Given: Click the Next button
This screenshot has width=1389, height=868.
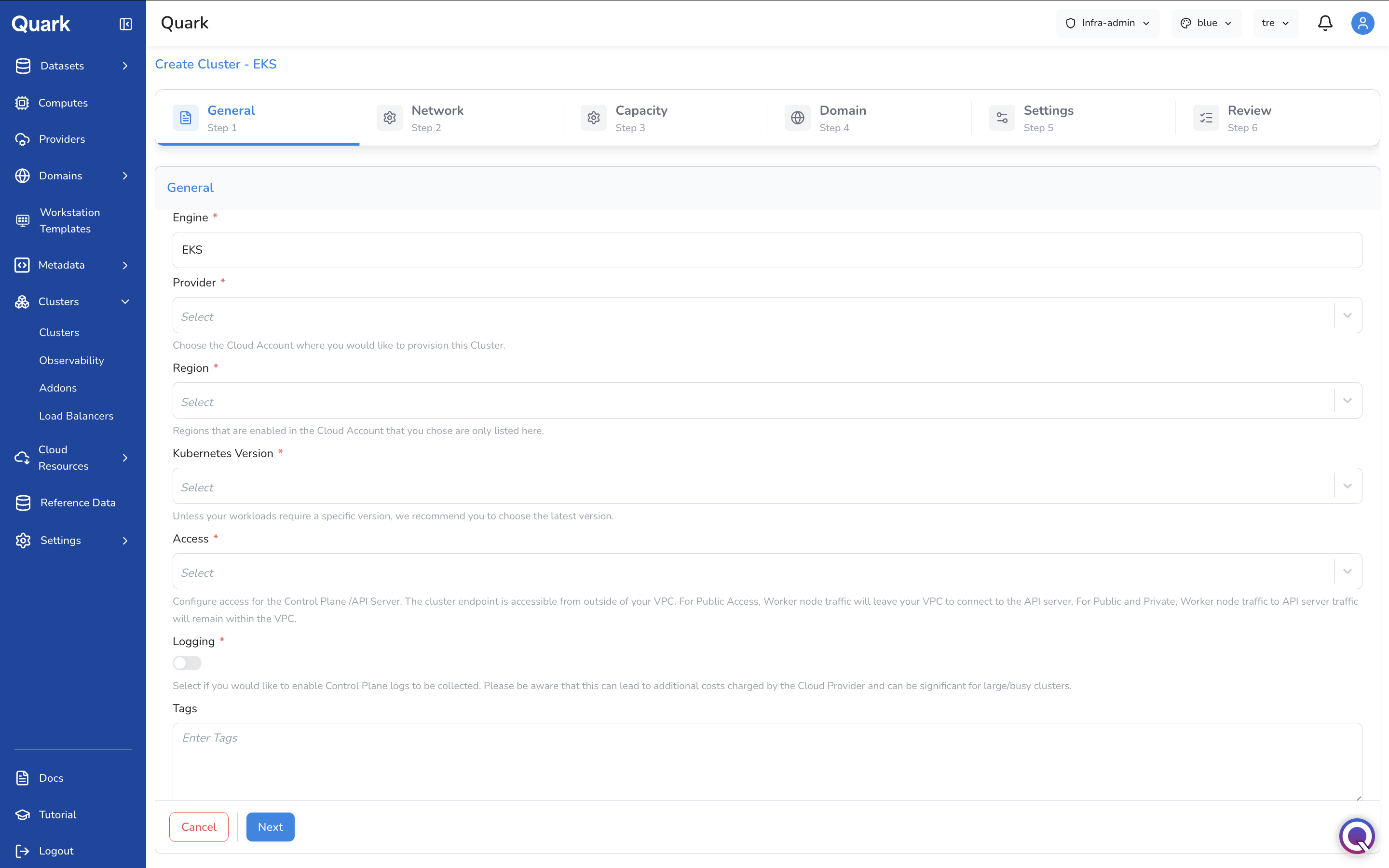Looking at the screenshot, I should (x=271, y=827).
